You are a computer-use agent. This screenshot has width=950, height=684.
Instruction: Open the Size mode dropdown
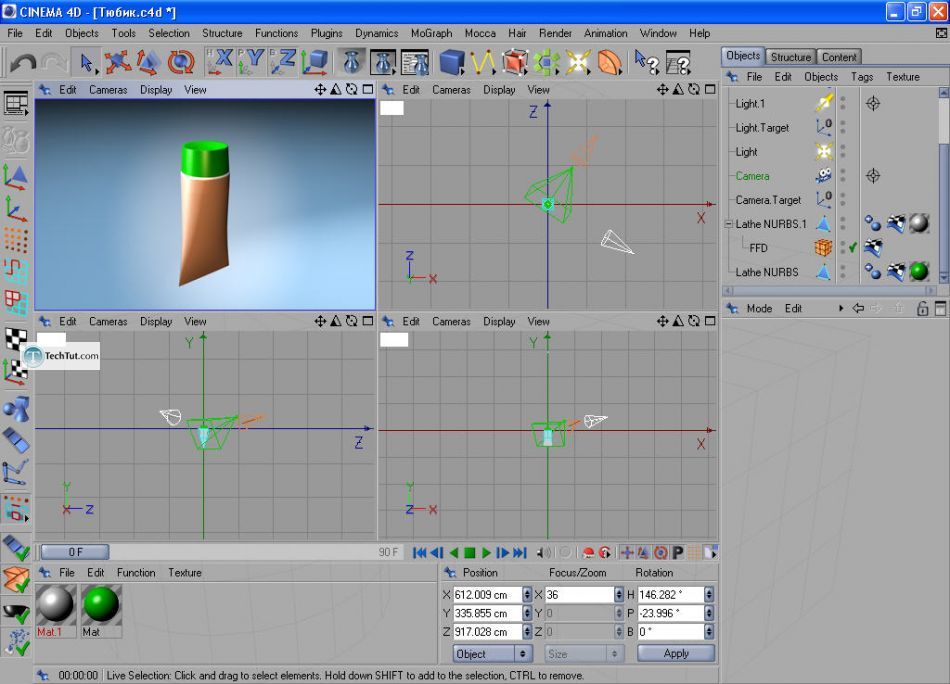(583, 654)
